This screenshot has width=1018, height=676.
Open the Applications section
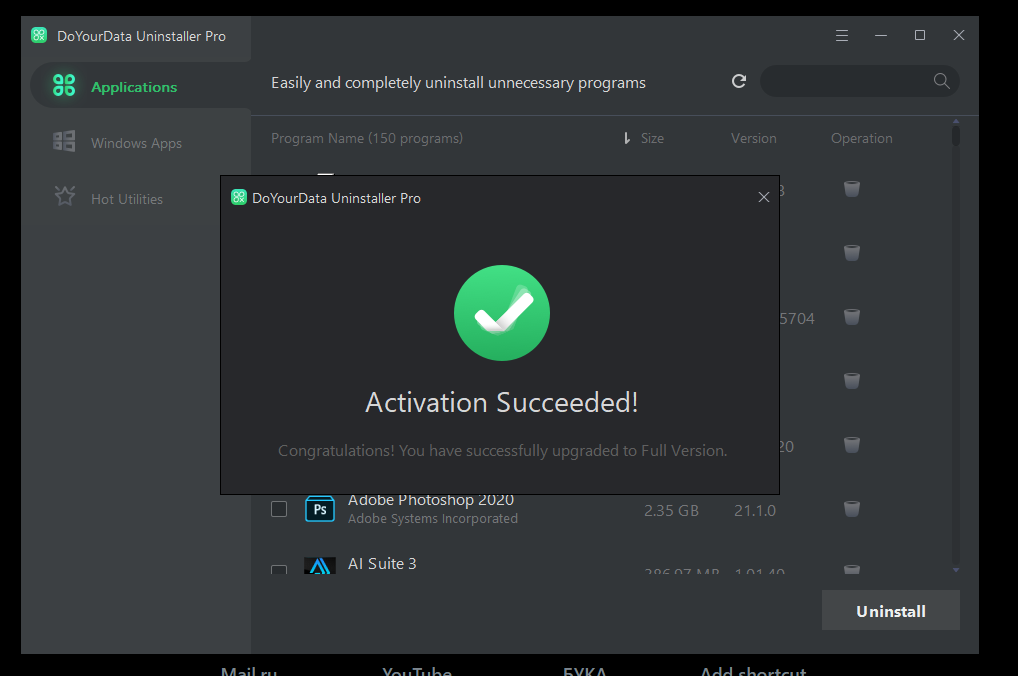pos(140,86)
